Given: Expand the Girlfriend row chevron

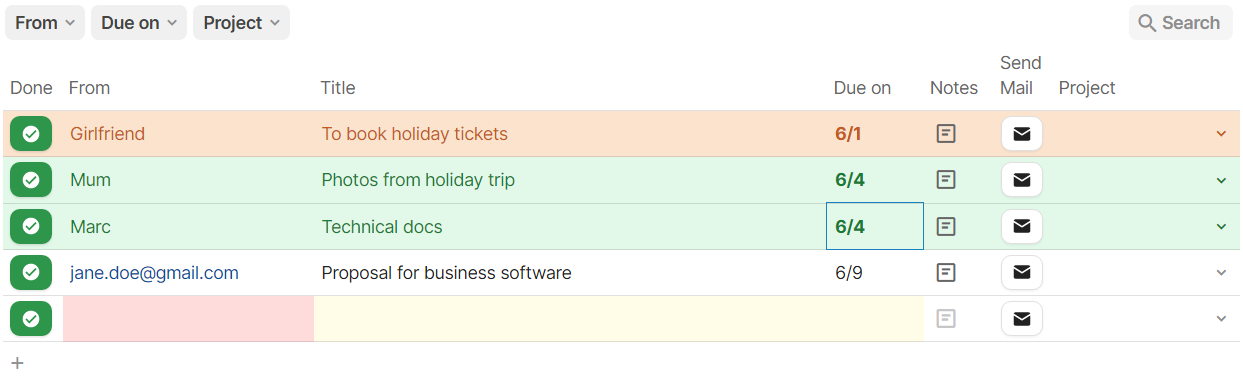Looking at the screenshot, I should pyautogui.click(x=1221, y=134).
